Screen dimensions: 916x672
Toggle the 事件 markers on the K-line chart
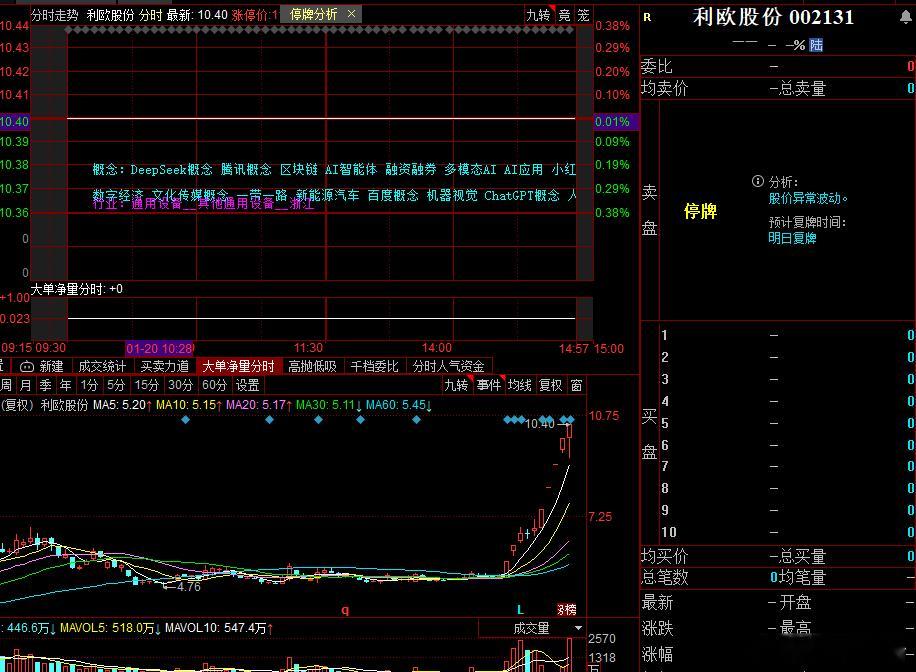coord(489,385)
